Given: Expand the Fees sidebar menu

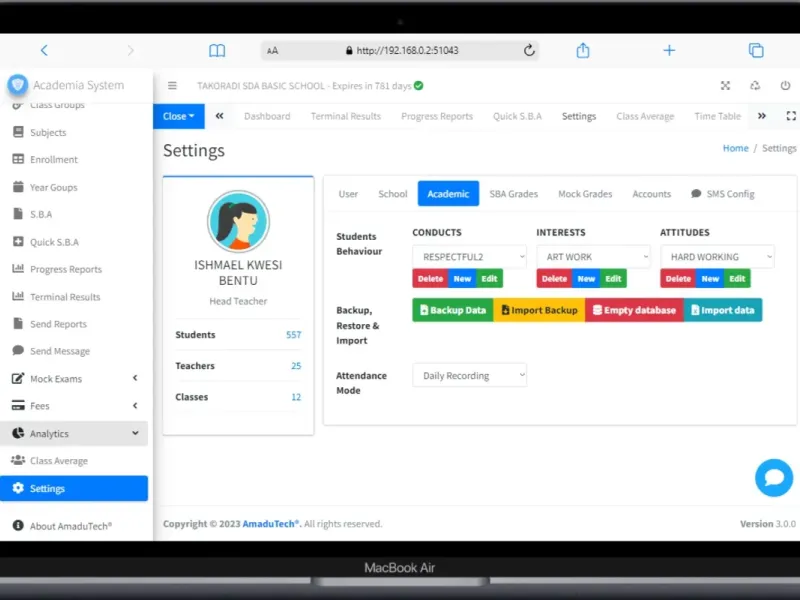Looking at the screenshot, I should click(74, 406).
